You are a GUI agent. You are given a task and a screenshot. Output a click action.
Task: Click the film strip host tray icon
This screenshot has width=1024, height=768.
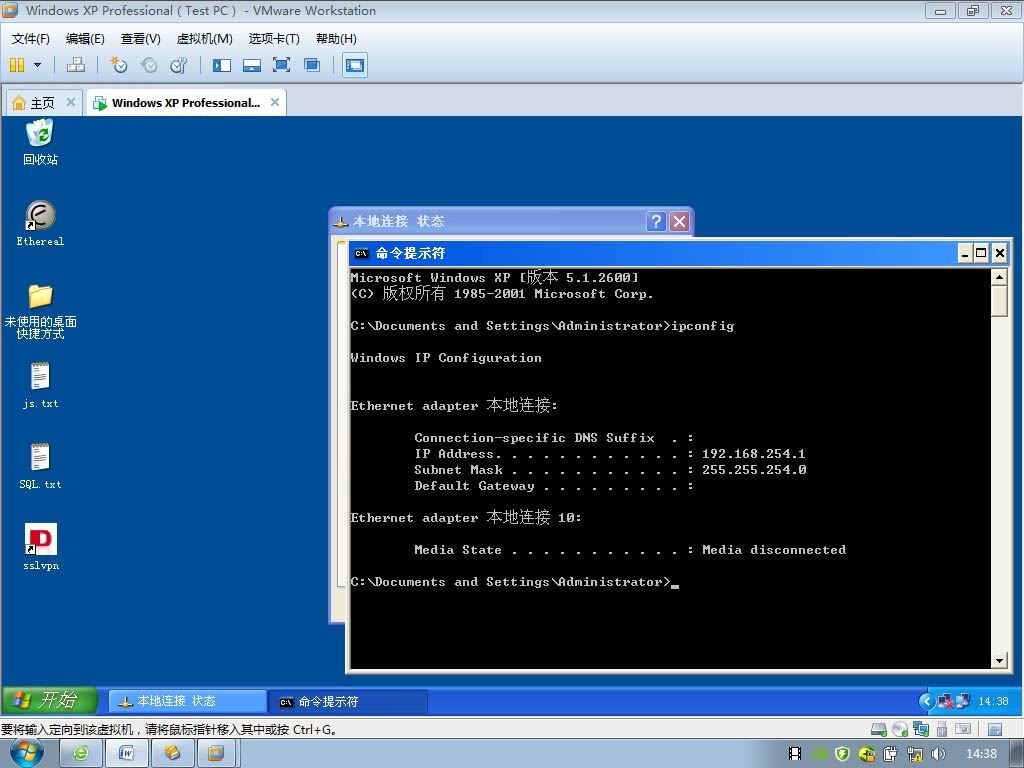[795, 754]
